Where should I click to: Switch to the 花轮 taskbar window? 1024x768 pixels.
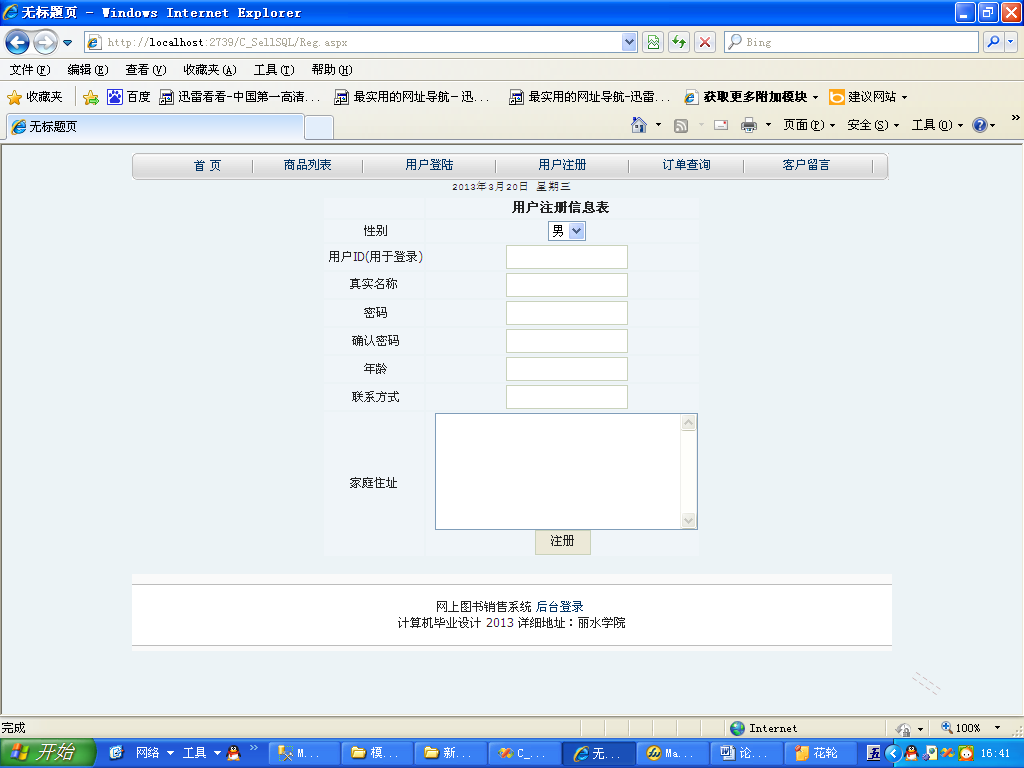820,753
